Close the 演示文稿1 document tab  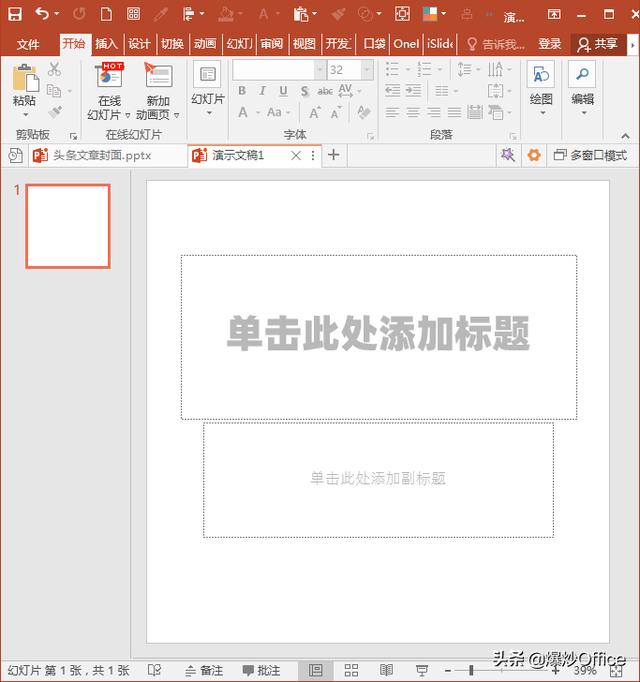[x=296, y=155]
